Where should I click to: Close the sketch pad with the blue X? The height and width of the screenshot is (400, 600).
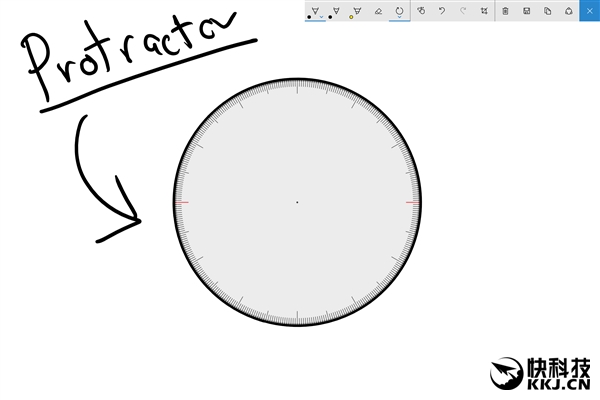(590, 11)
